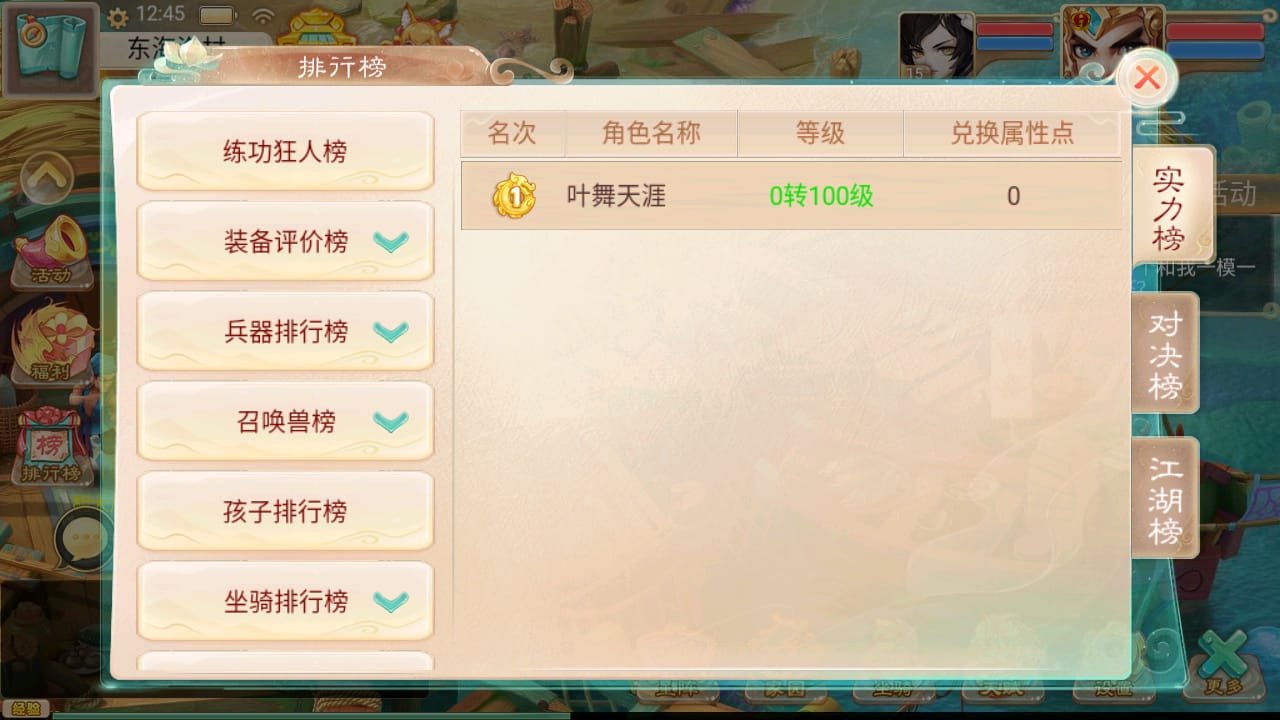Open the 活动 horn icon
The image size is (1280, 720).
[x=52, y=250]
